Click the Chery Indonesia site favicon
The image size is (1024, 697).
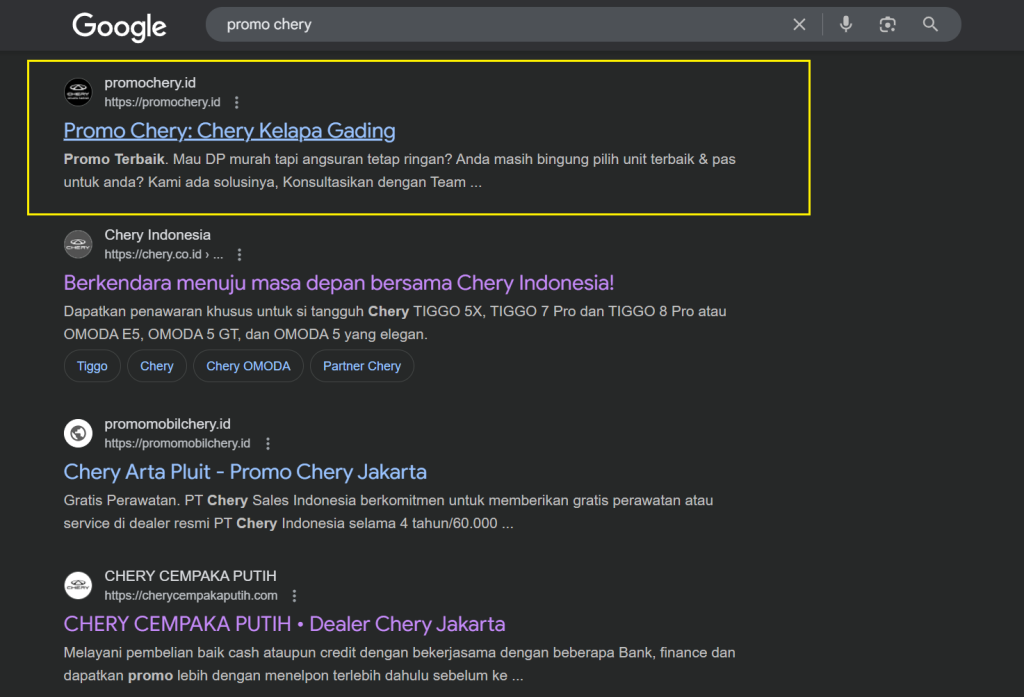point(78,244)
